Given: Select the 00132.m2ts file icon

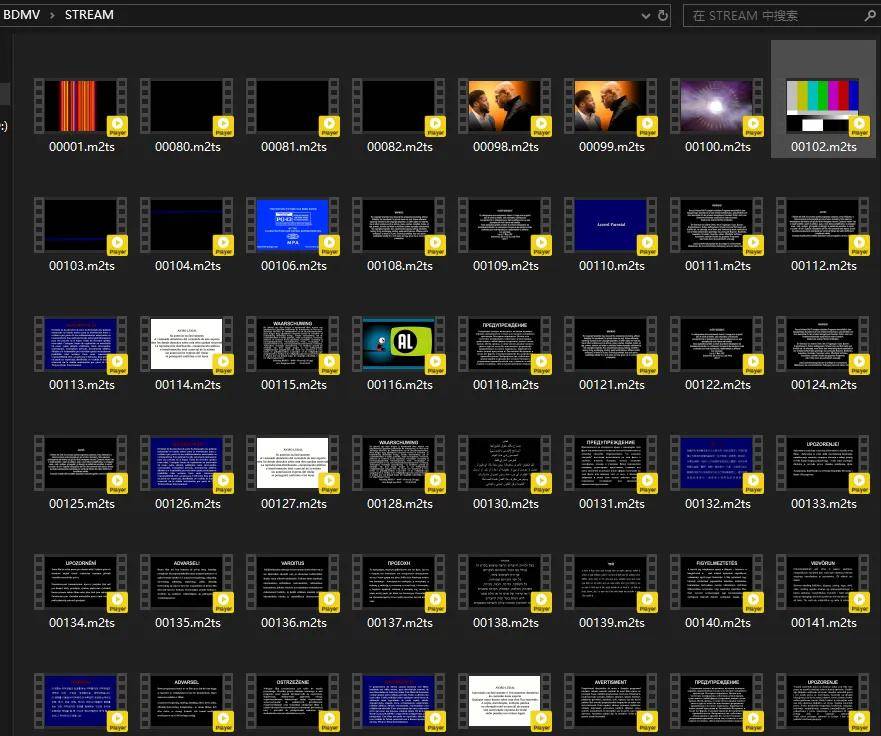Looking at the screenshot, I should tap(717, 464).
